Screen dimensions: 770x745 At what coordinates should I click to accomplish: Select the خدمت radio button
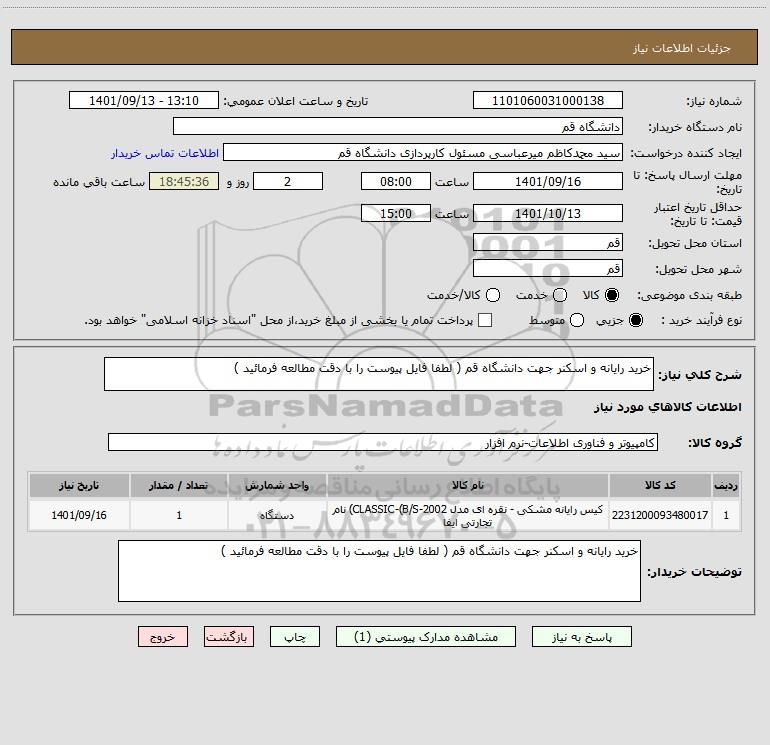click(560, 295)
